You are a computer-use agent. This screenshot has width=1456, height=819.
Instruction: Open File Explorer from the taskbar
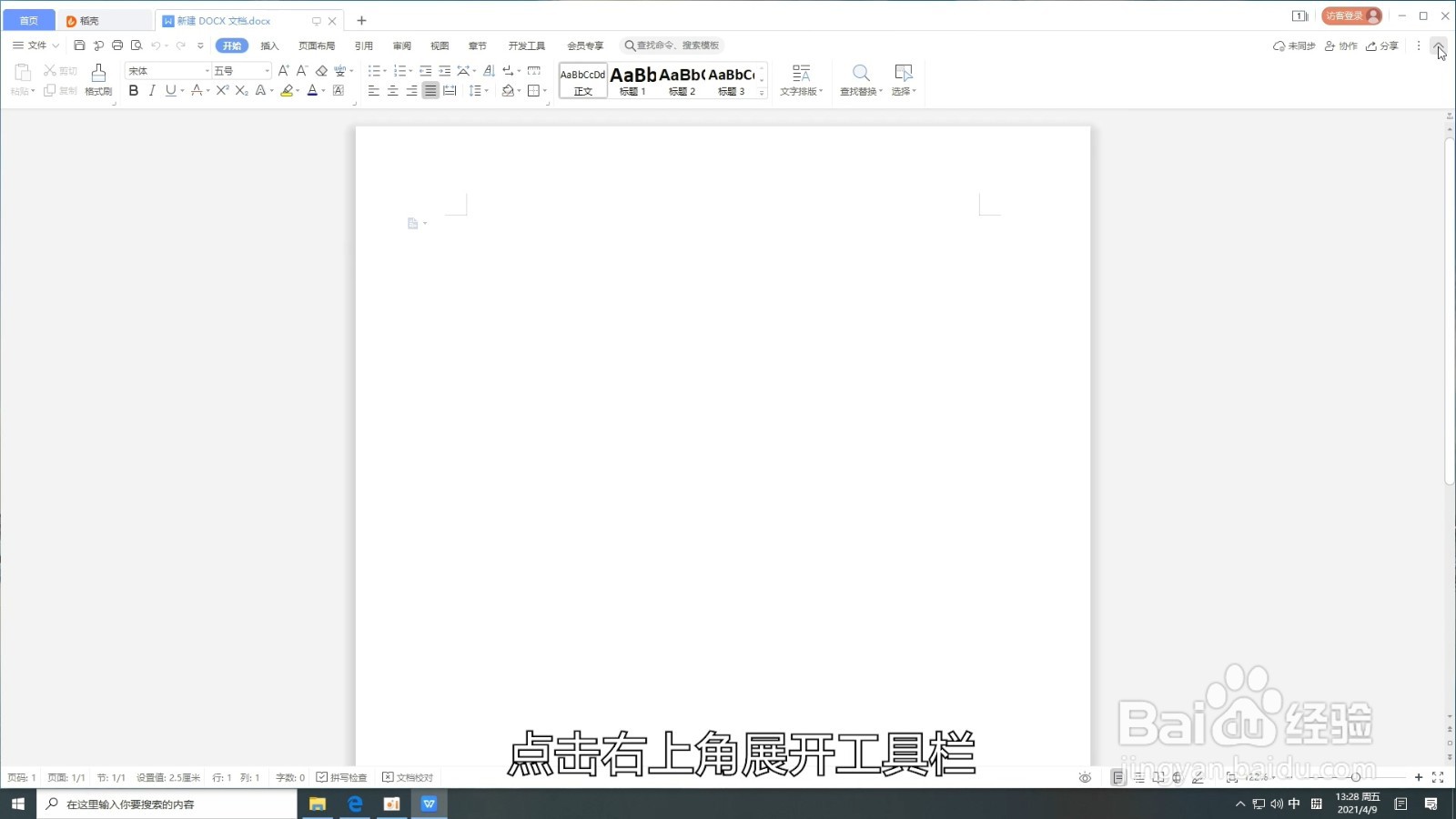tap(318, 804)
